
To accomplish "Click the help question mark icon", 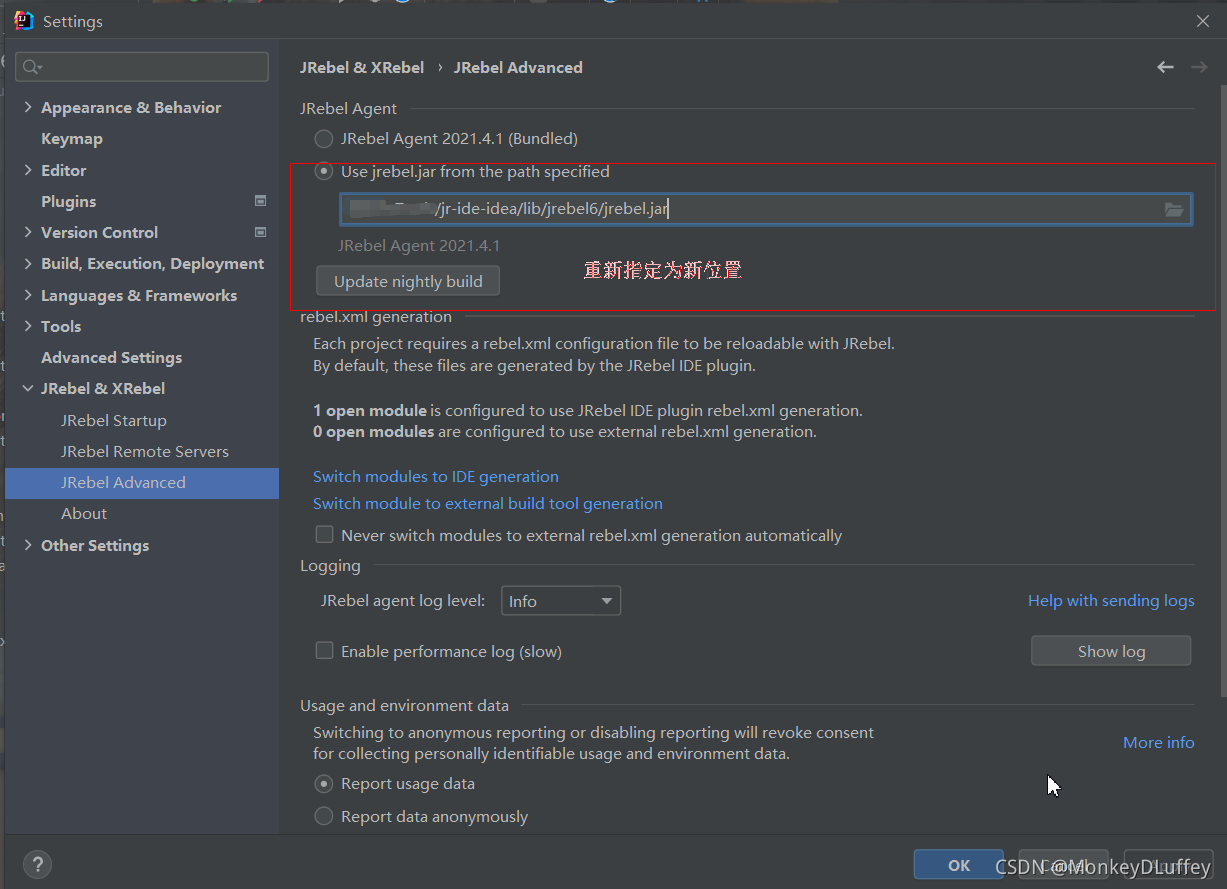I will point(37,865).
